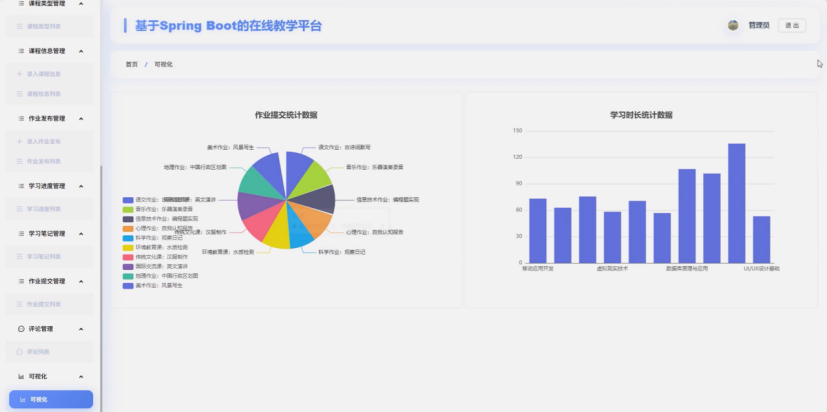827x412 pixels.
Task: Open 课程类型列表 via its list icon
Action: coord(20,26)
